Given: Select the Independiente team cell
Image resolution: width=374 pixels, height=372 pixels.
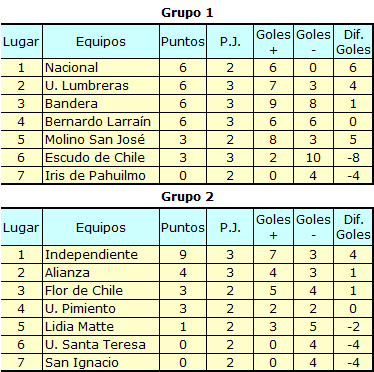Looking at the screenshot, I should pos(101,255).
